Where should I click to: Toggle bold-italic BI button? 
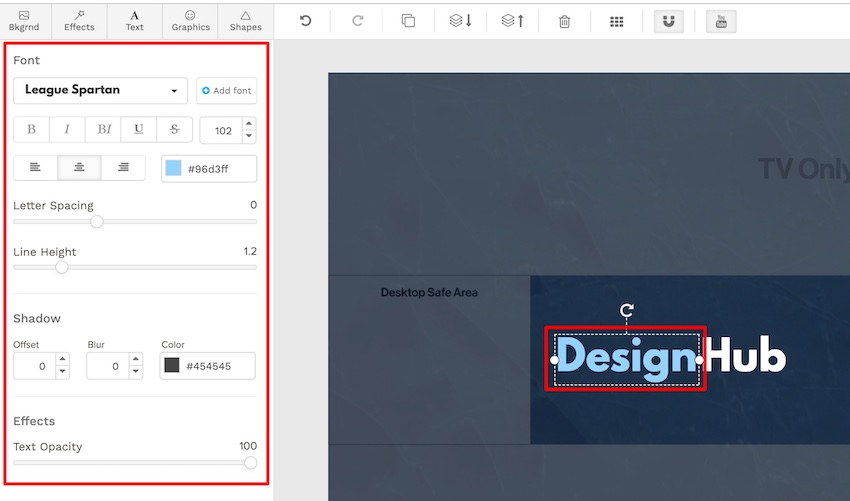(x=103, y=129)
